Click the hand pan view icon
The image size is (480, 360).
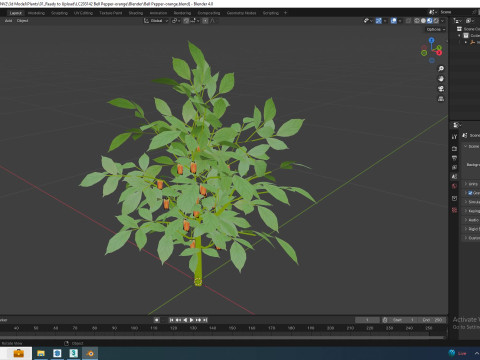[x=441, y=79]
